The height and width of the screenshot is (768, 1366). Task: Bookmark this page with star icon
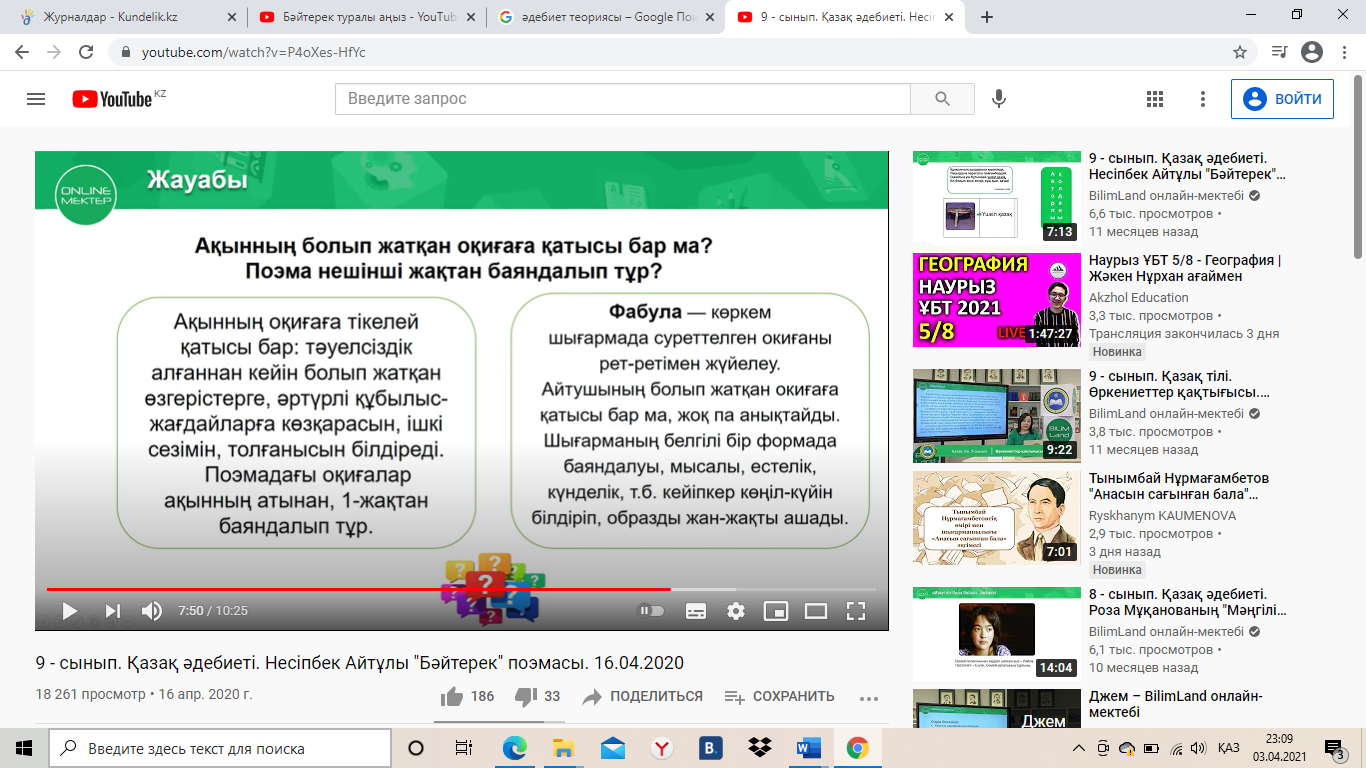coord(1240,52)
